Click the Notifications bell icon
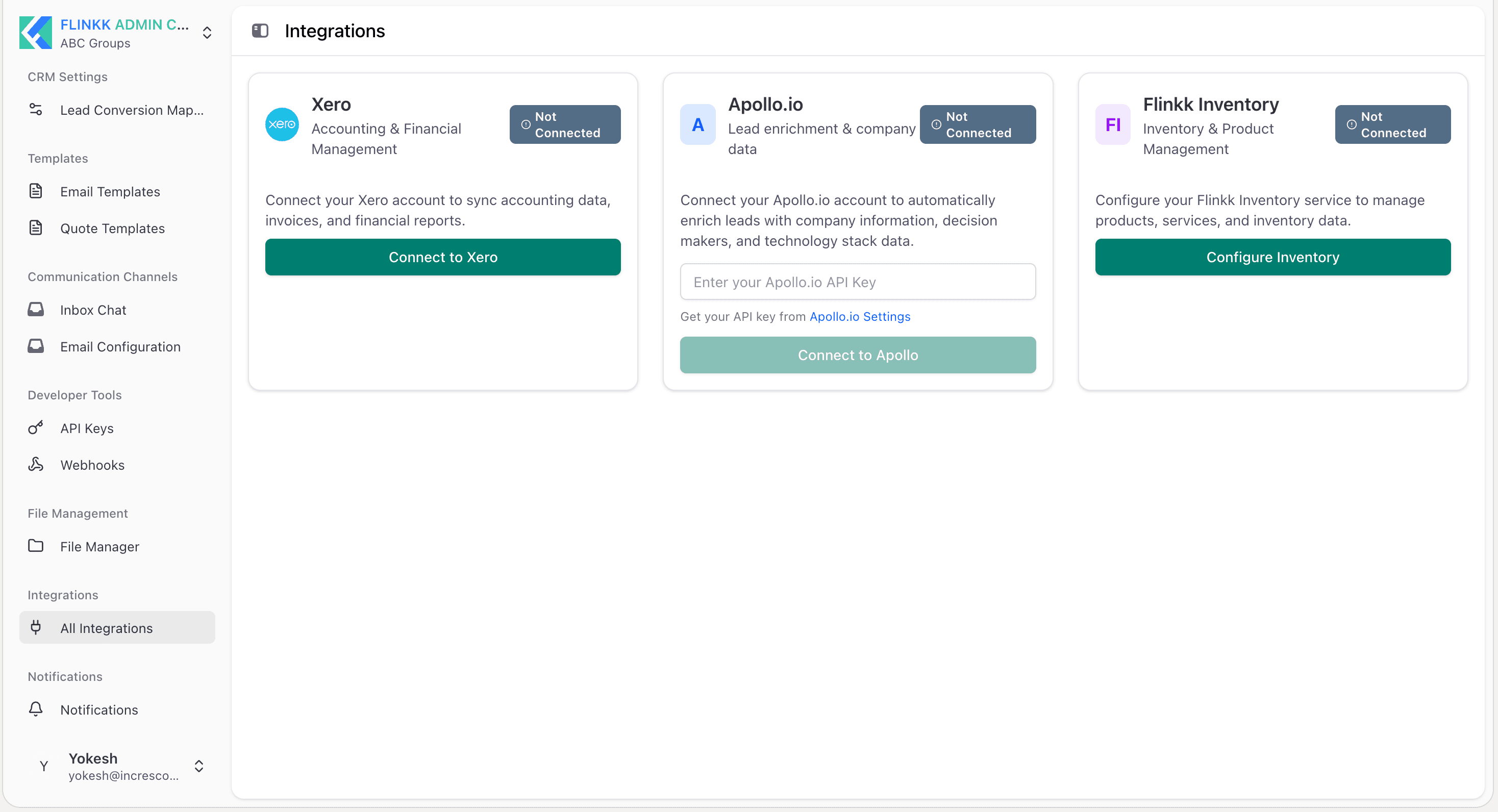Viewport: 1498px width, 812px height. pos(36,709)
